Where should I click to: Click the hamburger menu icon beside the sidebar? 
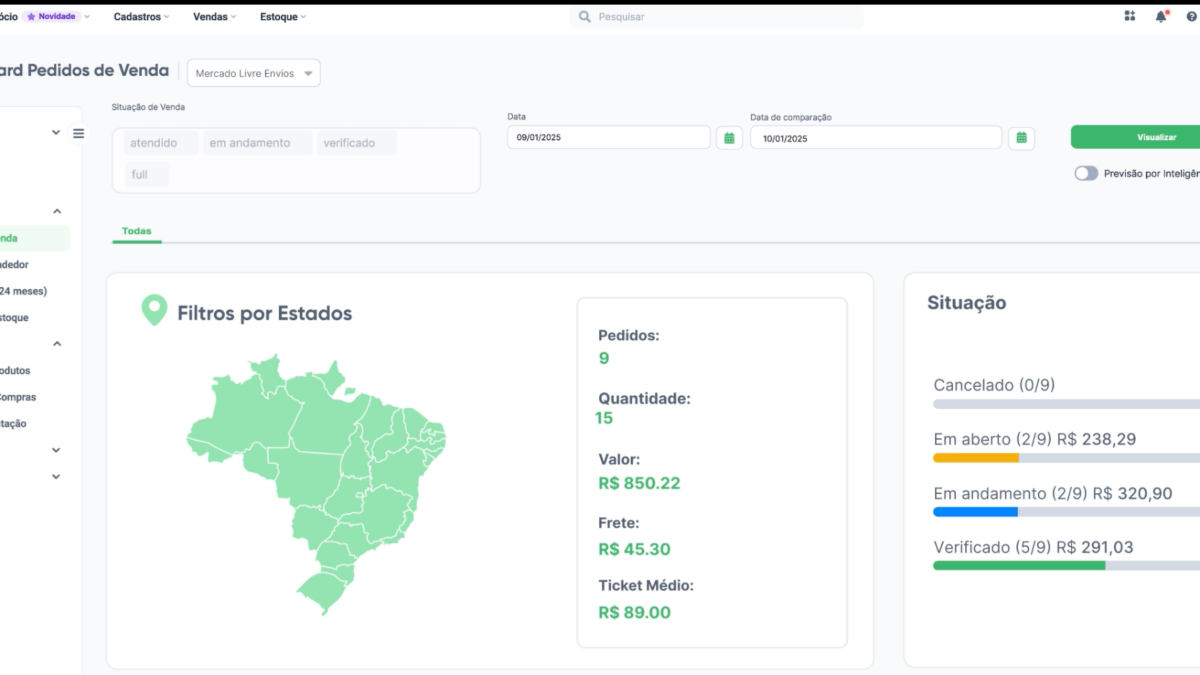pyautogui.click(x=79, y=133)
